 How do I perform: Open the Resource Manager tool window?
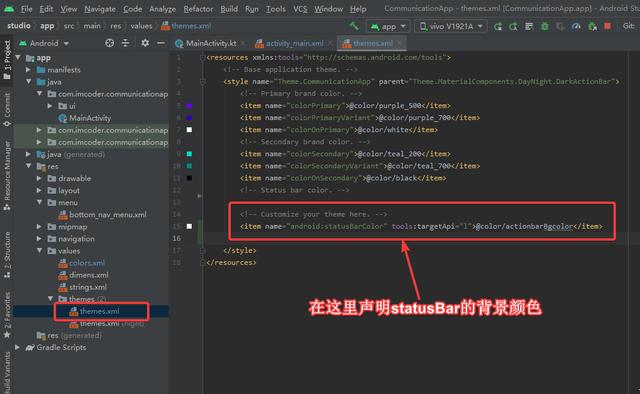pyautogui.click(x=7, y=176)
